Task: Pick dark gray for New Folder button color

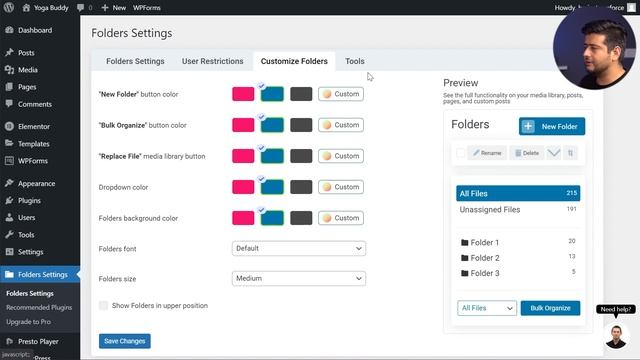Action: point(301,94)
